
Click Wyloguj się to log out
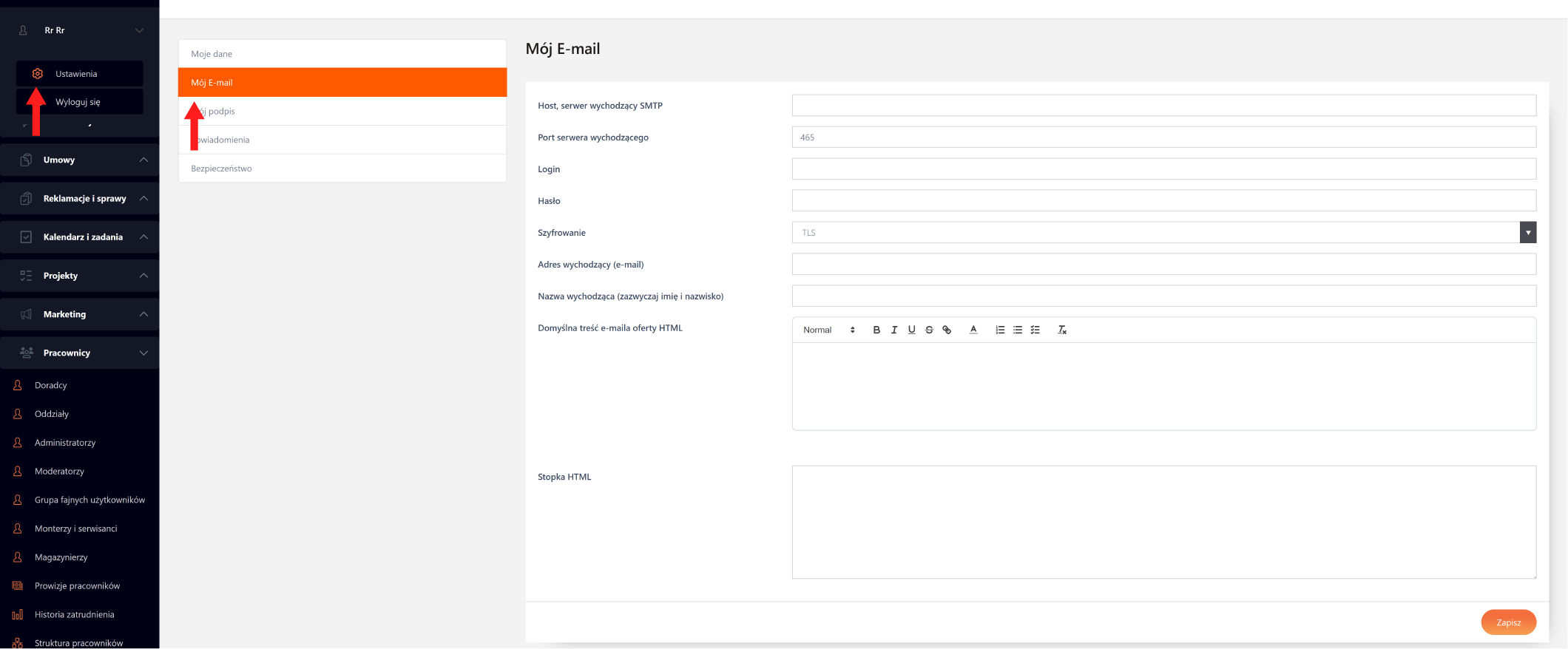tap(78, 102)
